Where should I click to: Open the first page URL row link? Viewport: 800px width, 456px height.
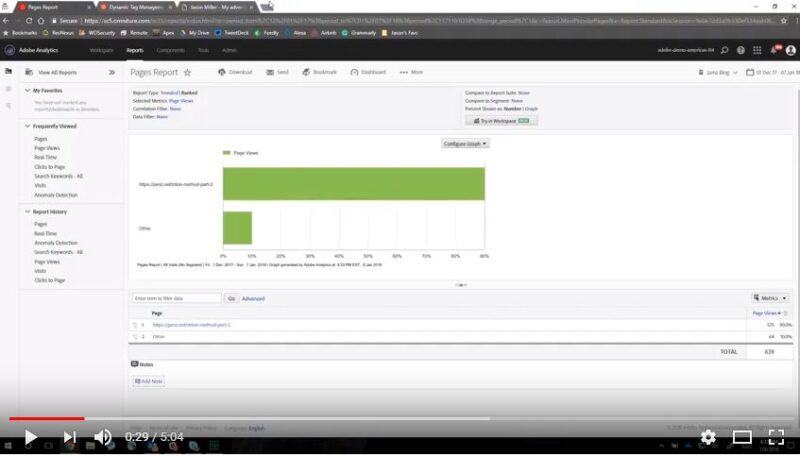(191, 325)
